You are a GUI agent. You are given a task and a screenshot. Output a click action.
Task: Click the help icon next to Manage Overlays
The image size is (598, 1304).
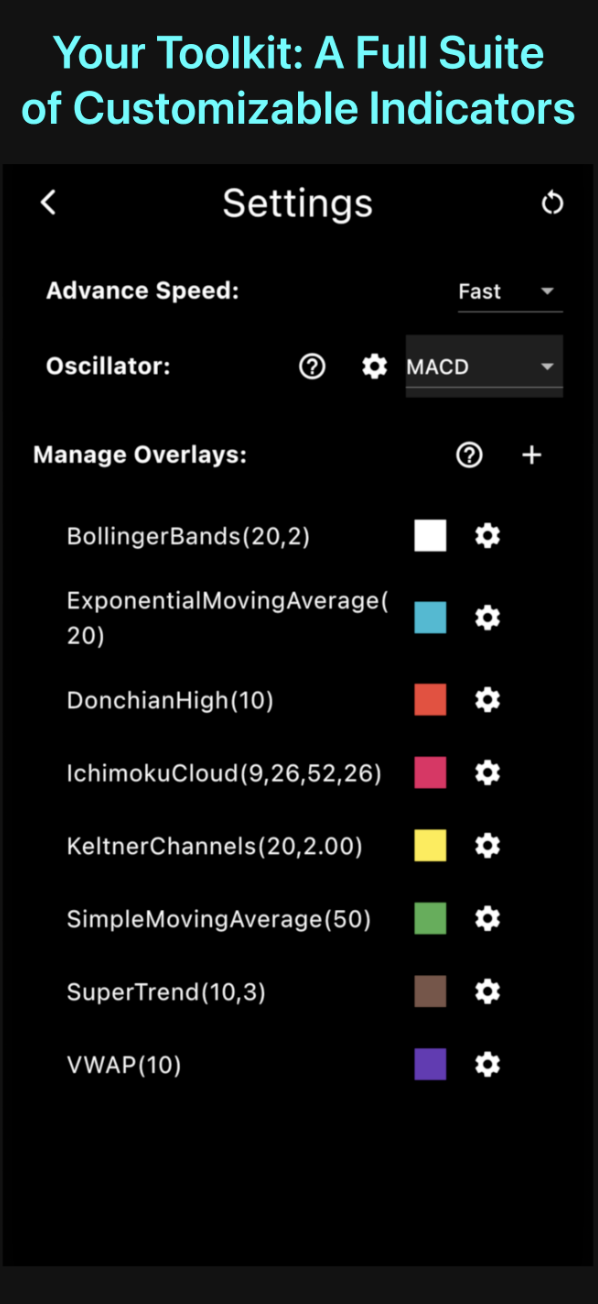pyautogui.click(x=469, y=455)
